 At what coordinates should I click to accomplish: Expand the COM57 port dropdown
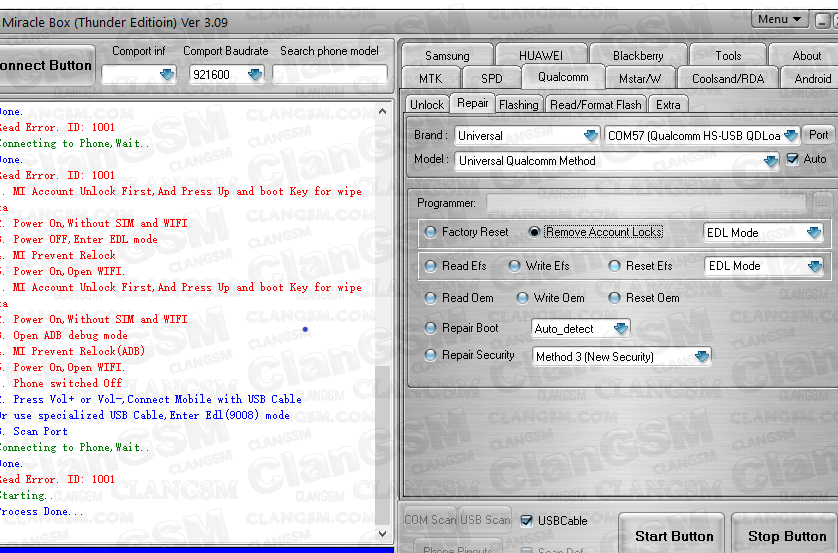pos(790,135)
